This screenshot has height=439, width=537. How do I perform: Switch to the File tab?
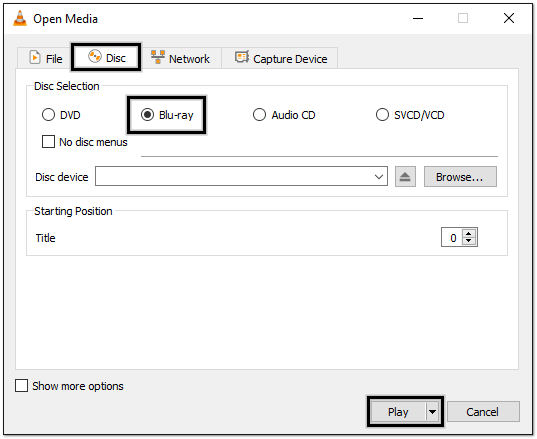pos(46,58)
